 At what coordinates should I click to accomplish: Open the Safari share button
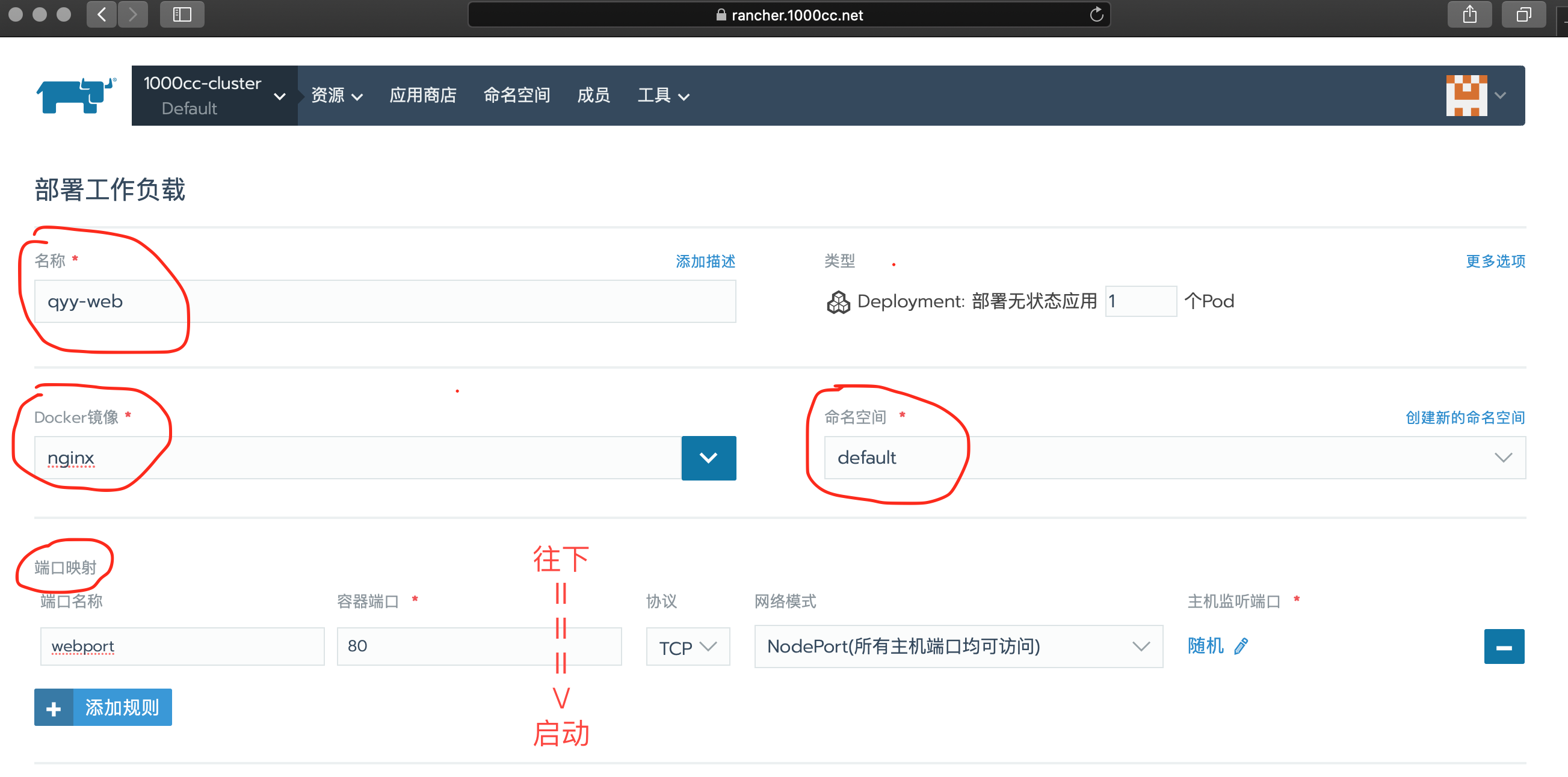(1469, 14)
